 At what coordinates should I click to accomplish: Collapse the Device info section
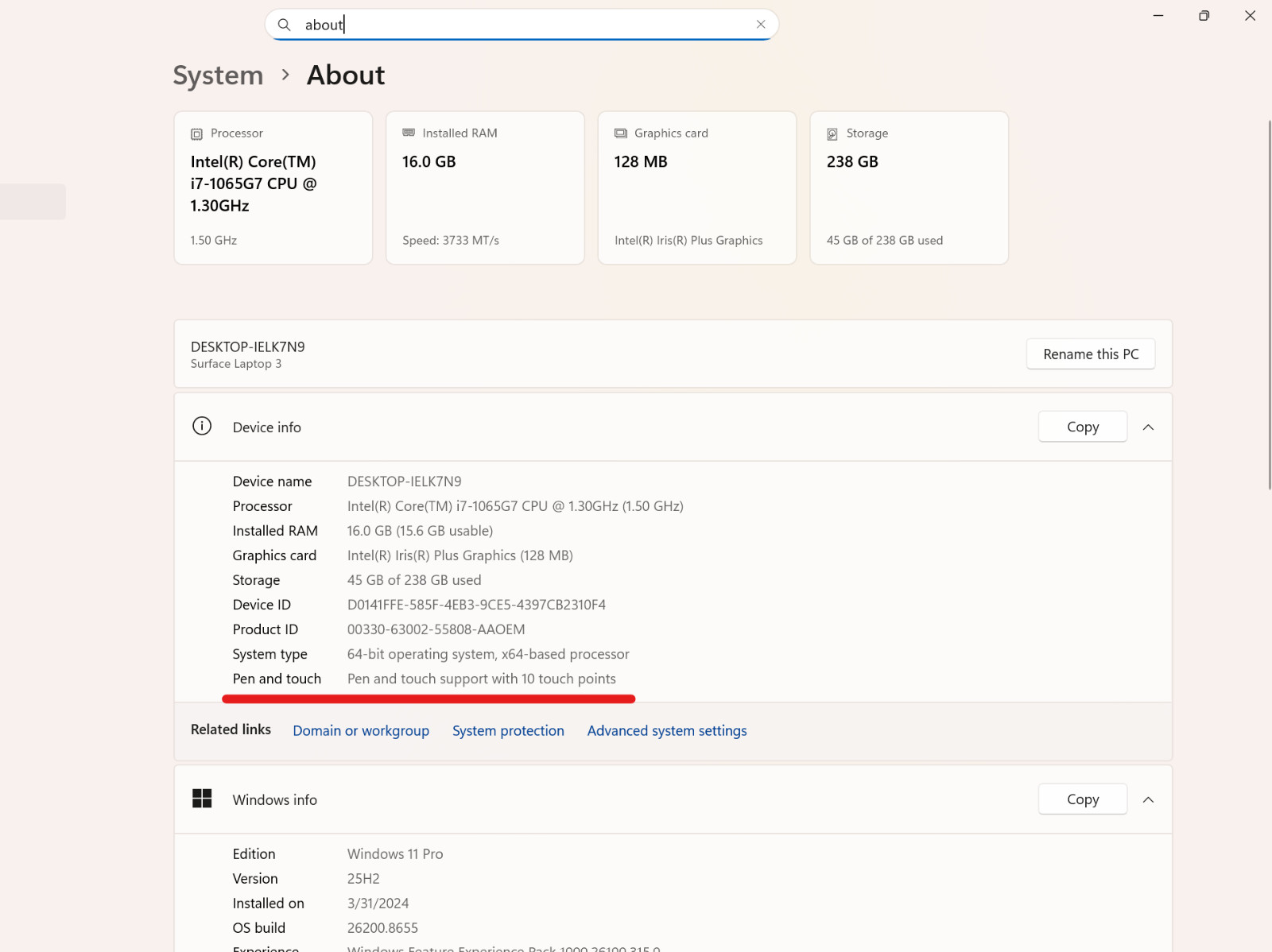1148,428
